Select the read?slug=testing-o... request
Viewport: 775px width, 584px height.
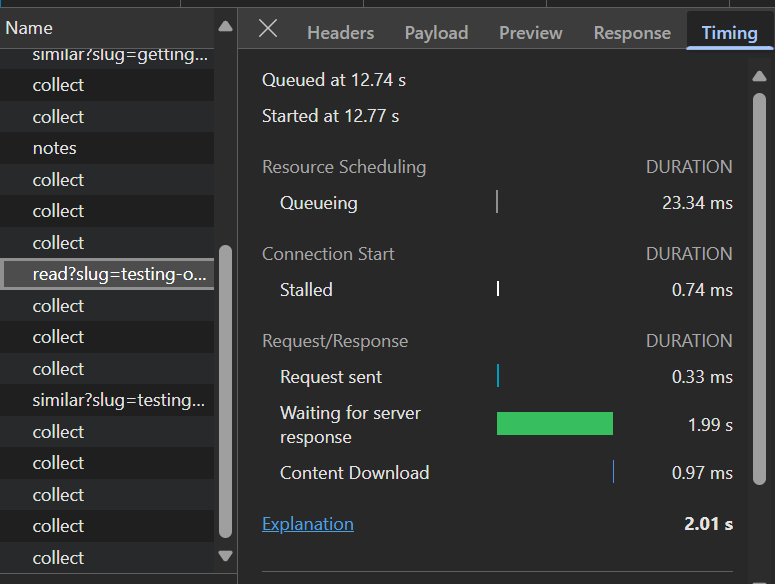[x=108, y=274]
